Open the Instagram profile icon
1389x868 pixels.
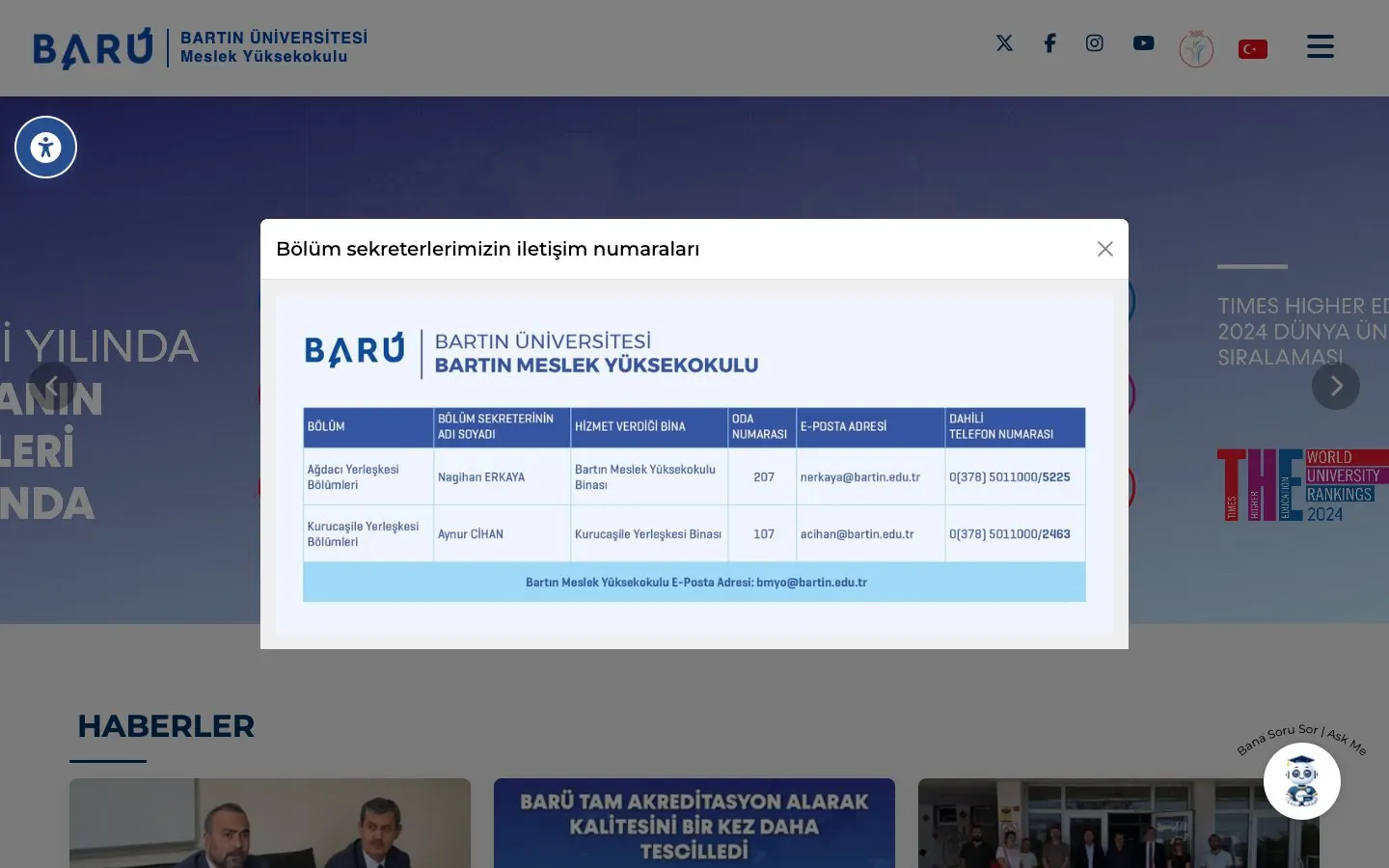pos(1094,43)
